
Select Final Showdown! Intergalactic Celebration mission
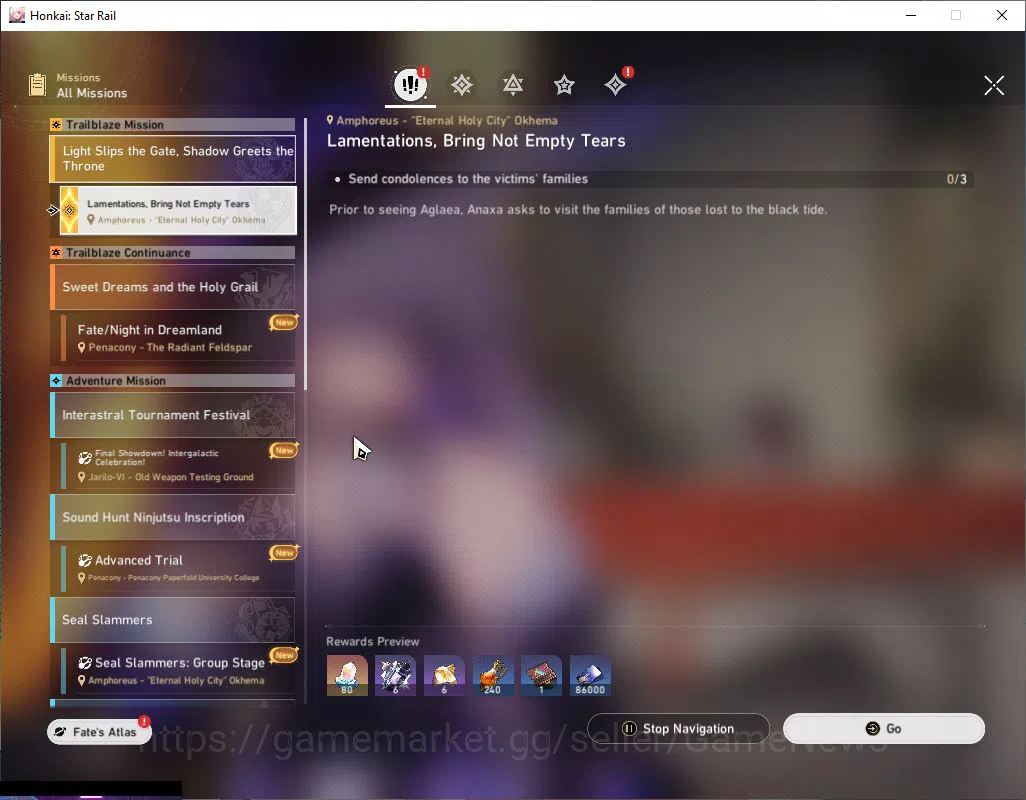coord(178,465)
